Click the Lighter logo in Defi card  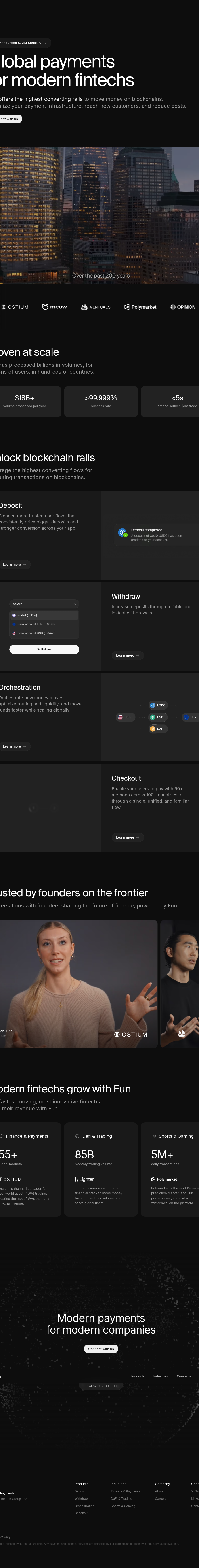[x=84, y=1179]
